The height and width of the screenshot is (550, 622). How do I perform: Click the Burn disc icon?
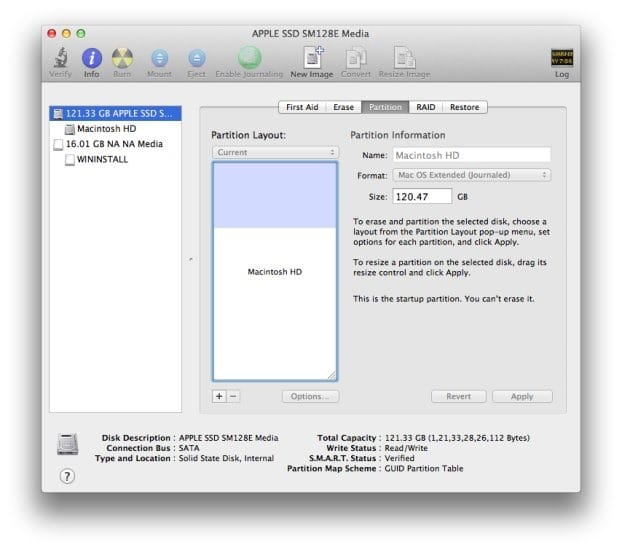pos(122,59)
